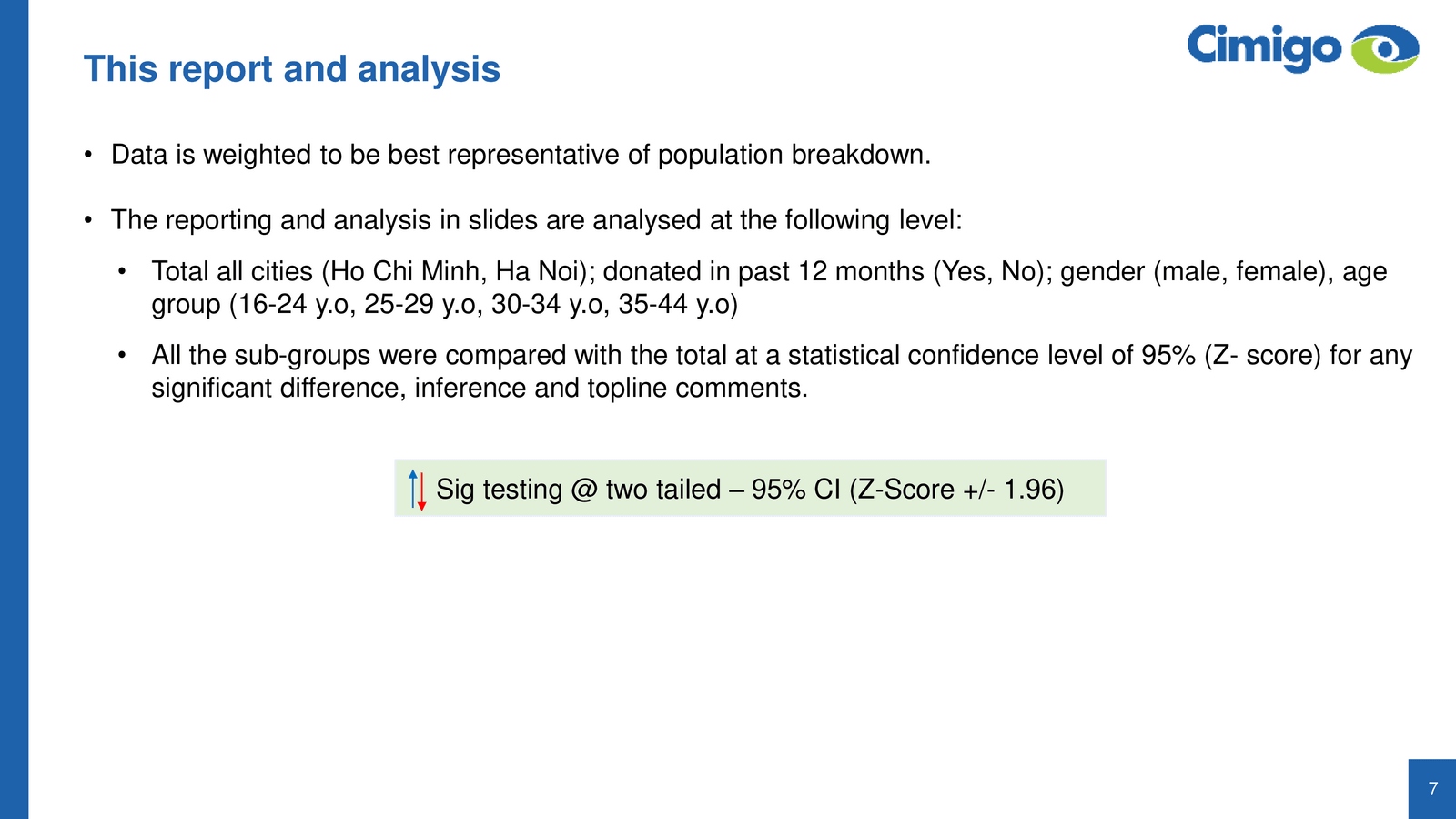
Task: Click the 'All the sub-groups were compared' line
Action: coord(781,355)
